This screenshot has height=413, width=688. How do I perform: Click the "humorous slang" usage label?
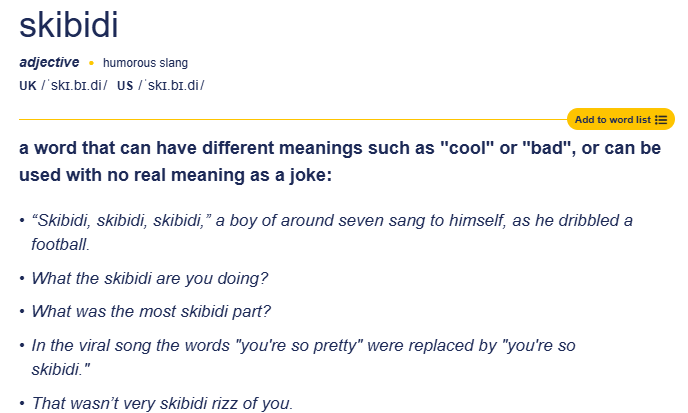145,64
